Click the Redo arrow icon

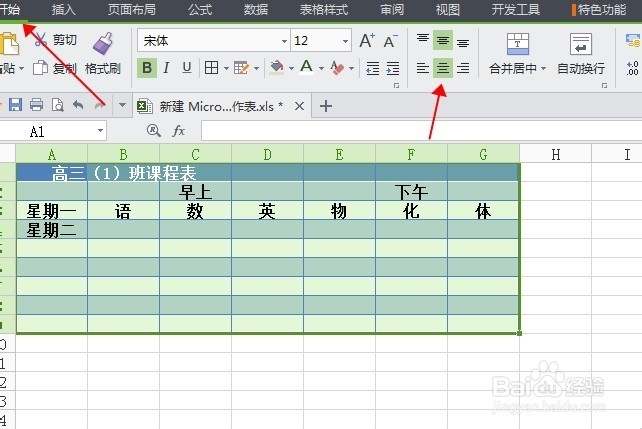pyautogui.click(x=99, y=105)
